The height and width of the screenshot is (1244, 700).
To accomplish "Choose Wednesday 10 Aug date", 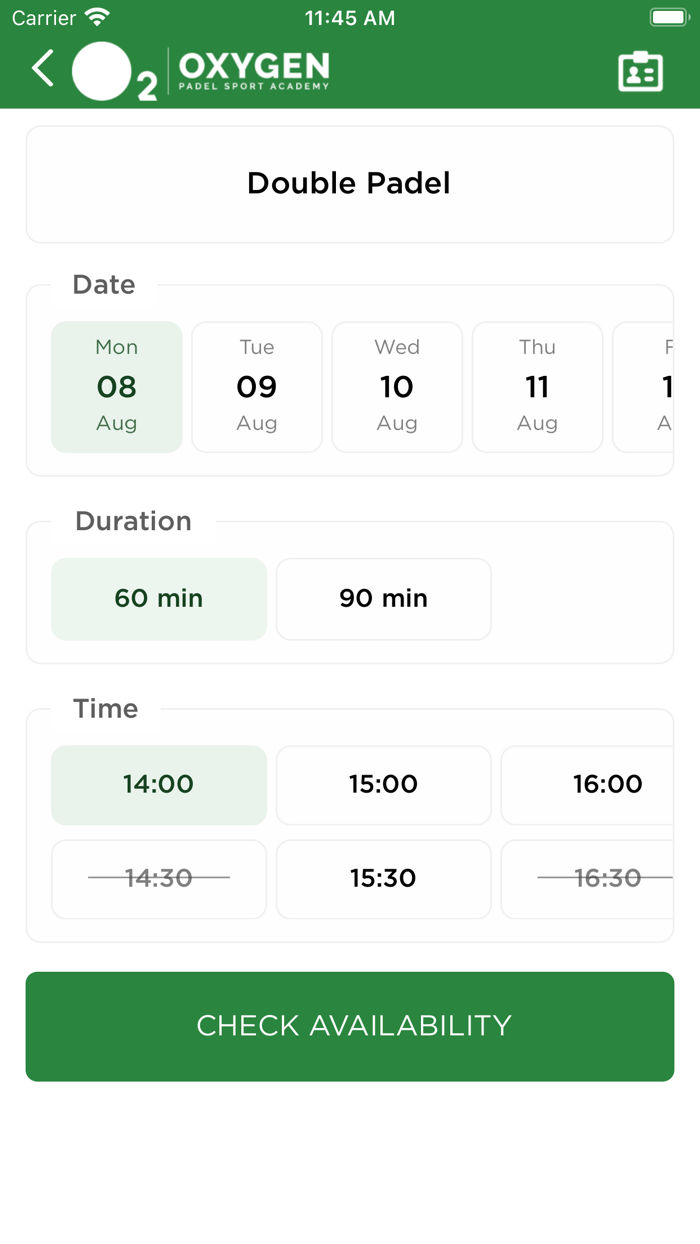I will pos(397,386).
